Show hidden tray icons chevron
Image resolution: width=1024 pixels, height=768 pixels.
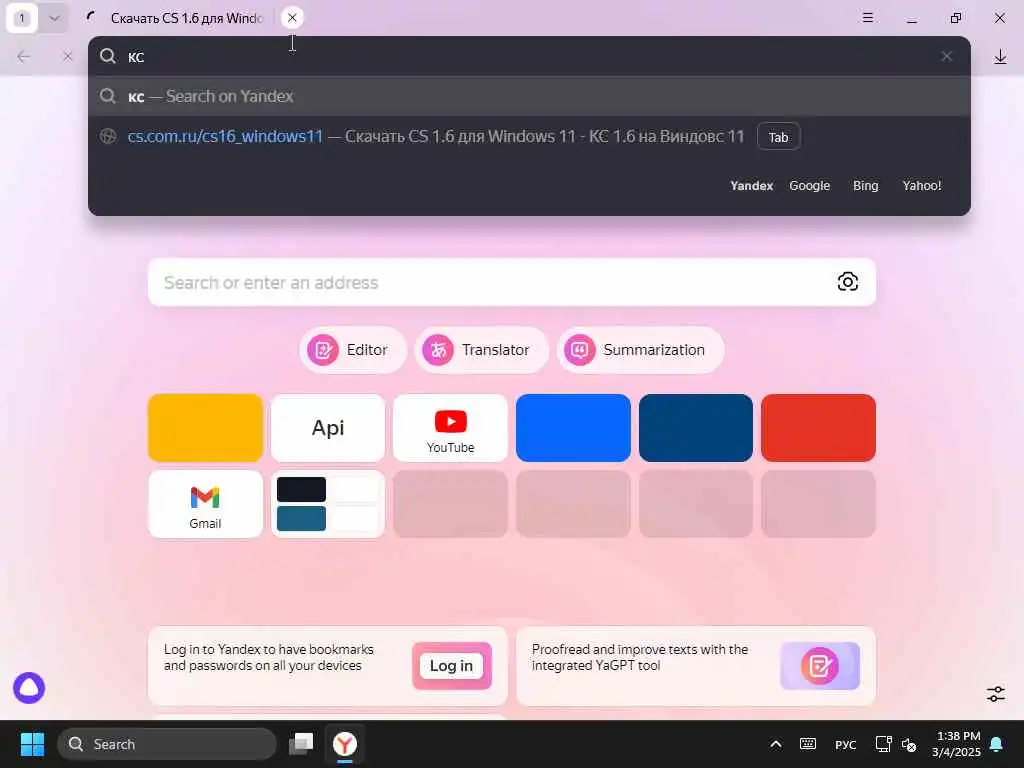tap(775, 744)
